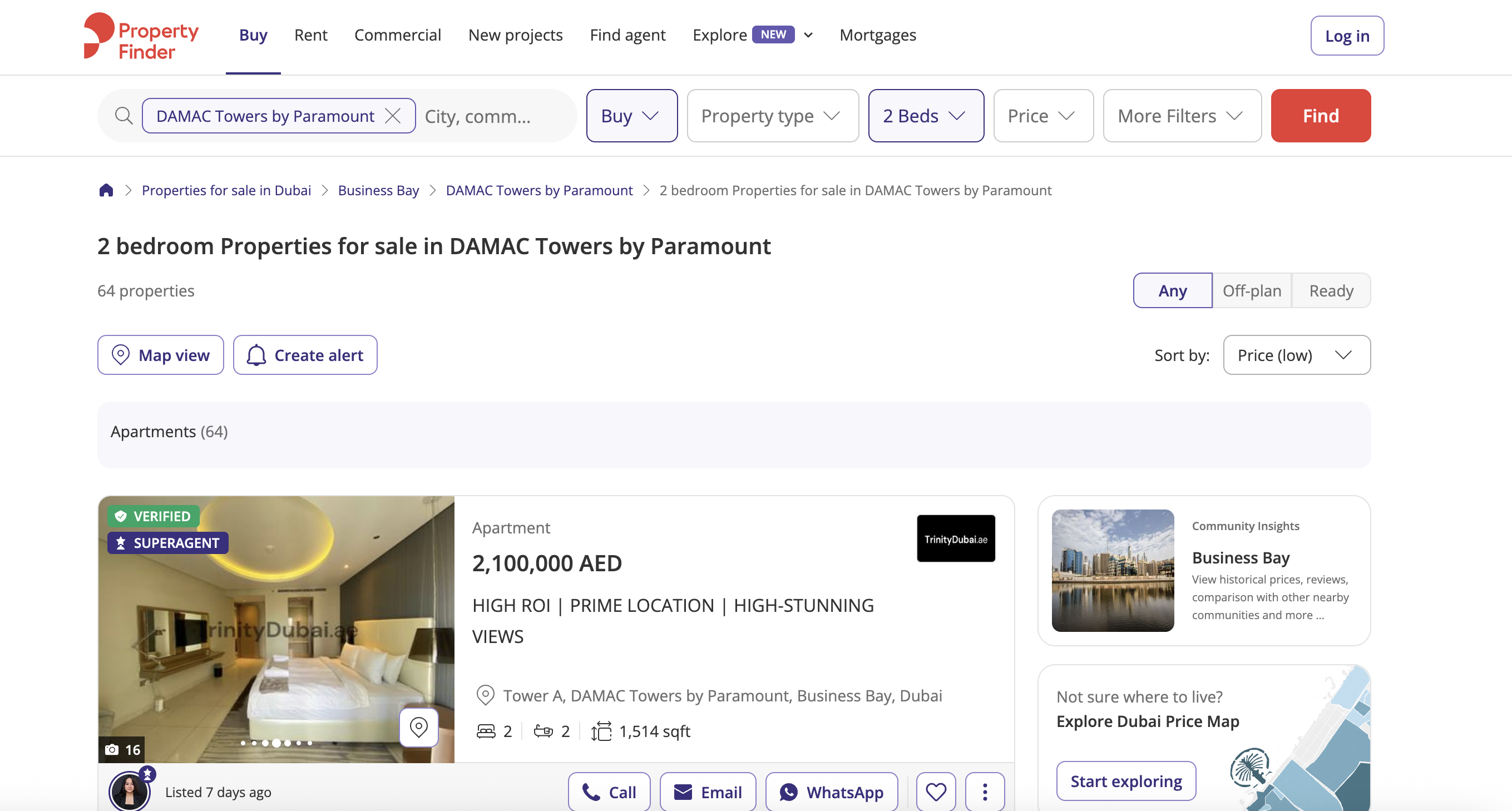Open the Price filter dropdown
The image size is (1512, 811).
click(x=1043, y=116)
